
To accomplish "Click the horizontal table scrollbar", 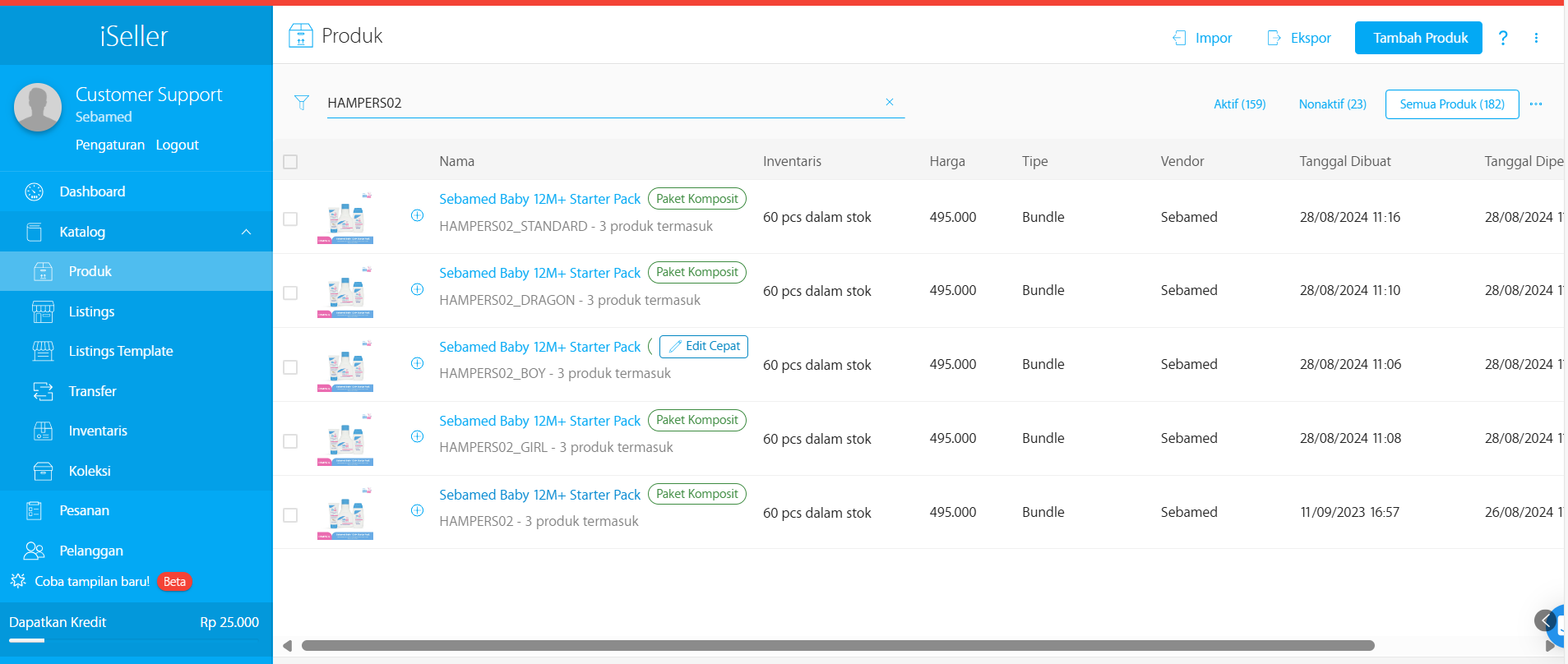I will (838, 645).
